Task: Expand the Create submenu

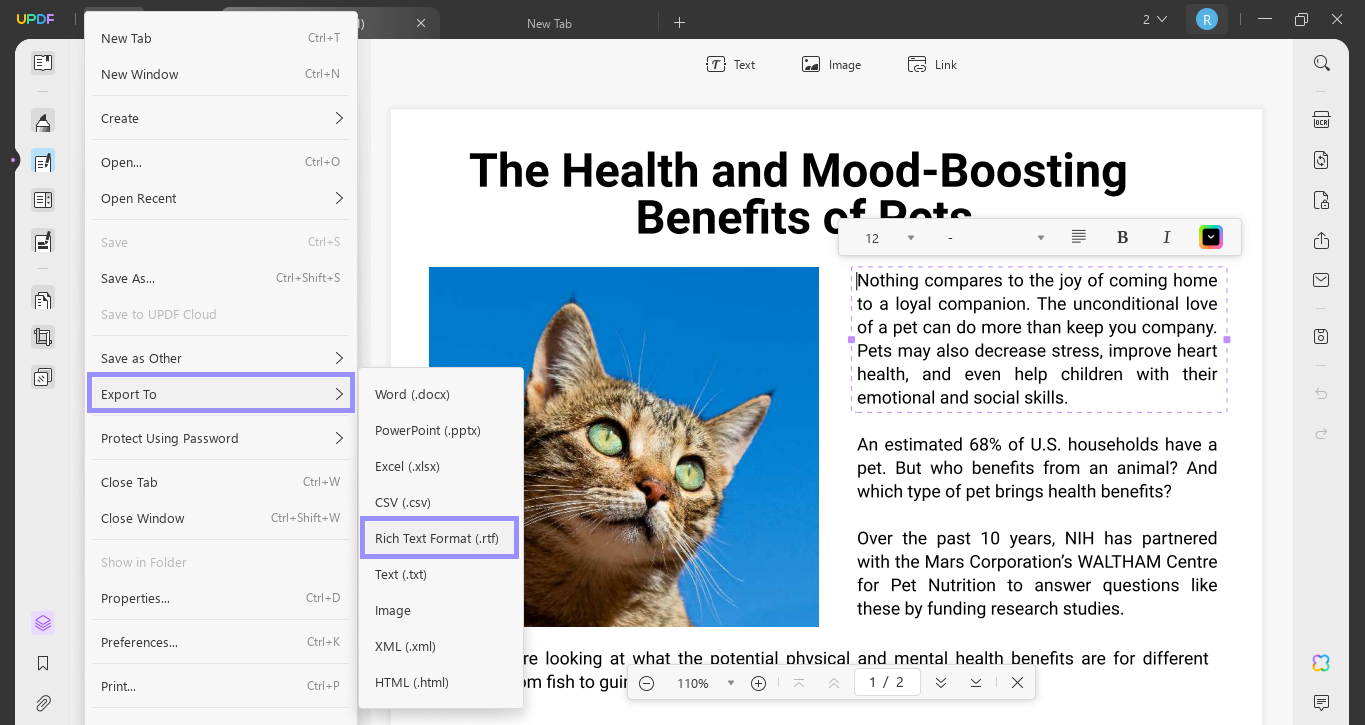Action: pyautogui.click(x=220, y=117)
